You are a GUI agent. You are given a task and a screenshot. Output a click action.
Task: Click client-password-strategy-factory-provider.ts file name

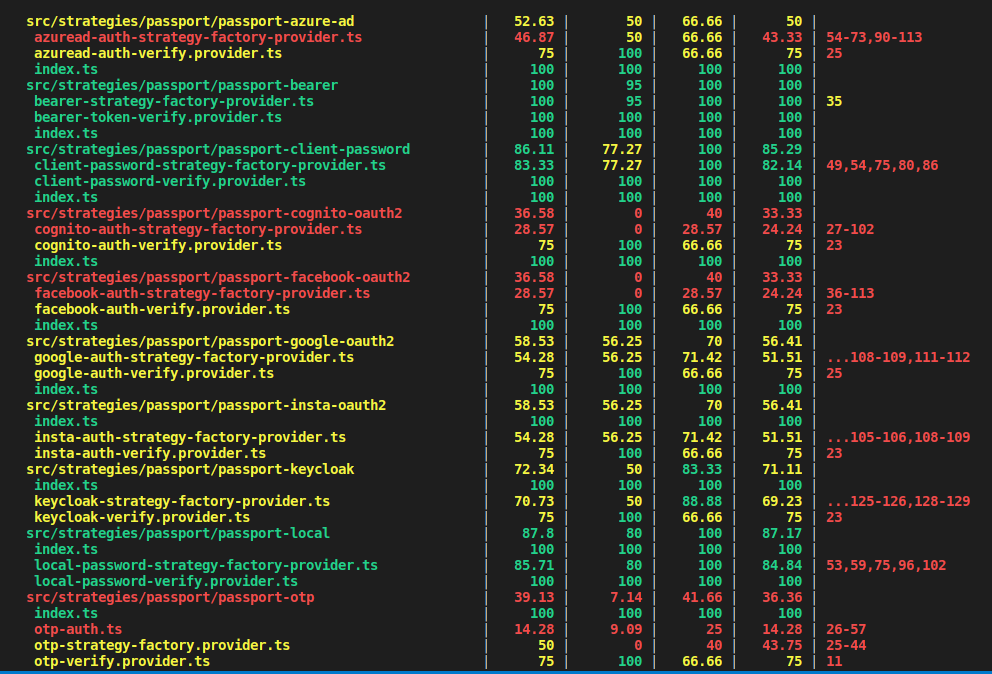click(x=210, y=165)
